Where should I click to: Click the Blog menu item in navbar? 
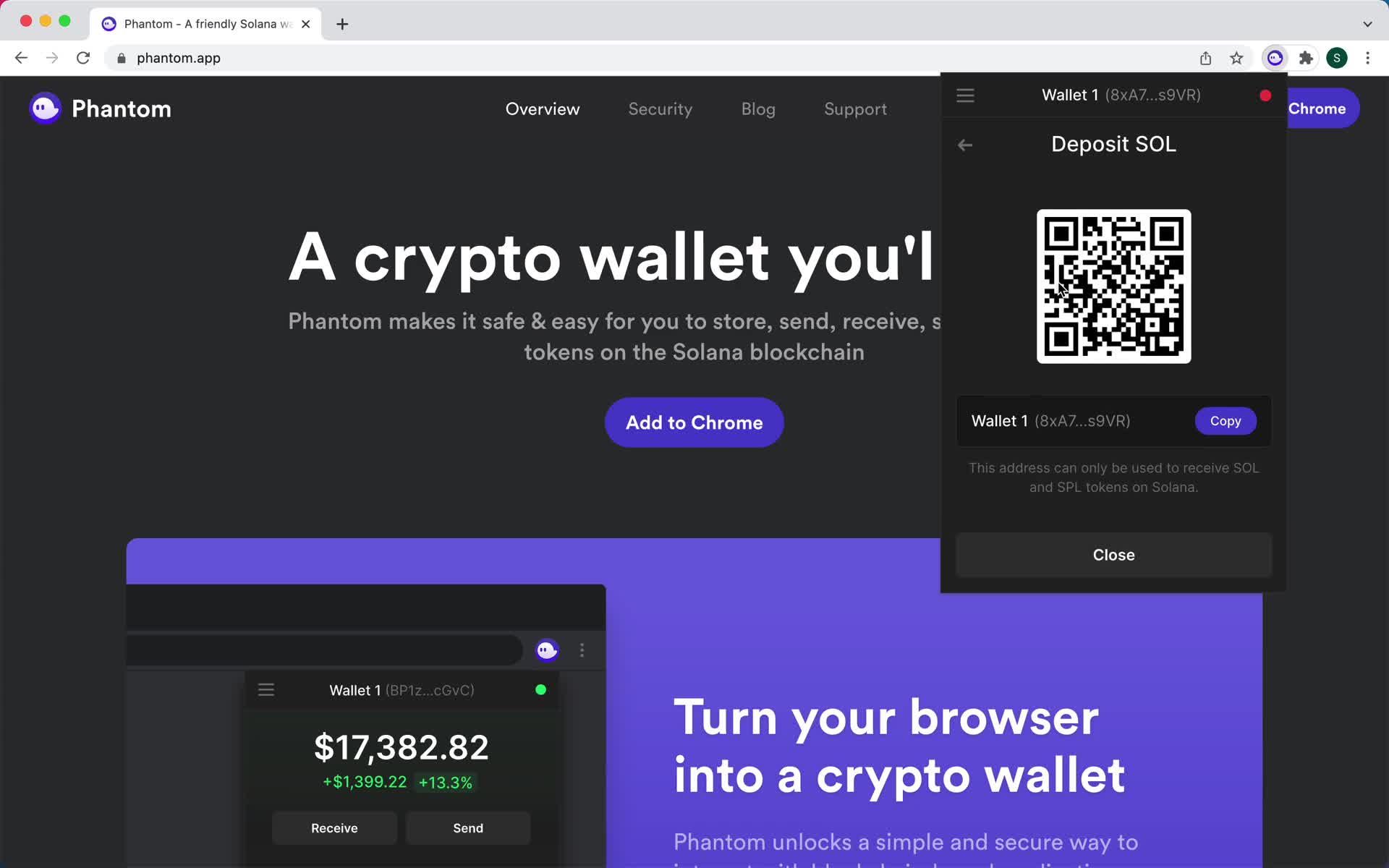[x=758, y=109]
